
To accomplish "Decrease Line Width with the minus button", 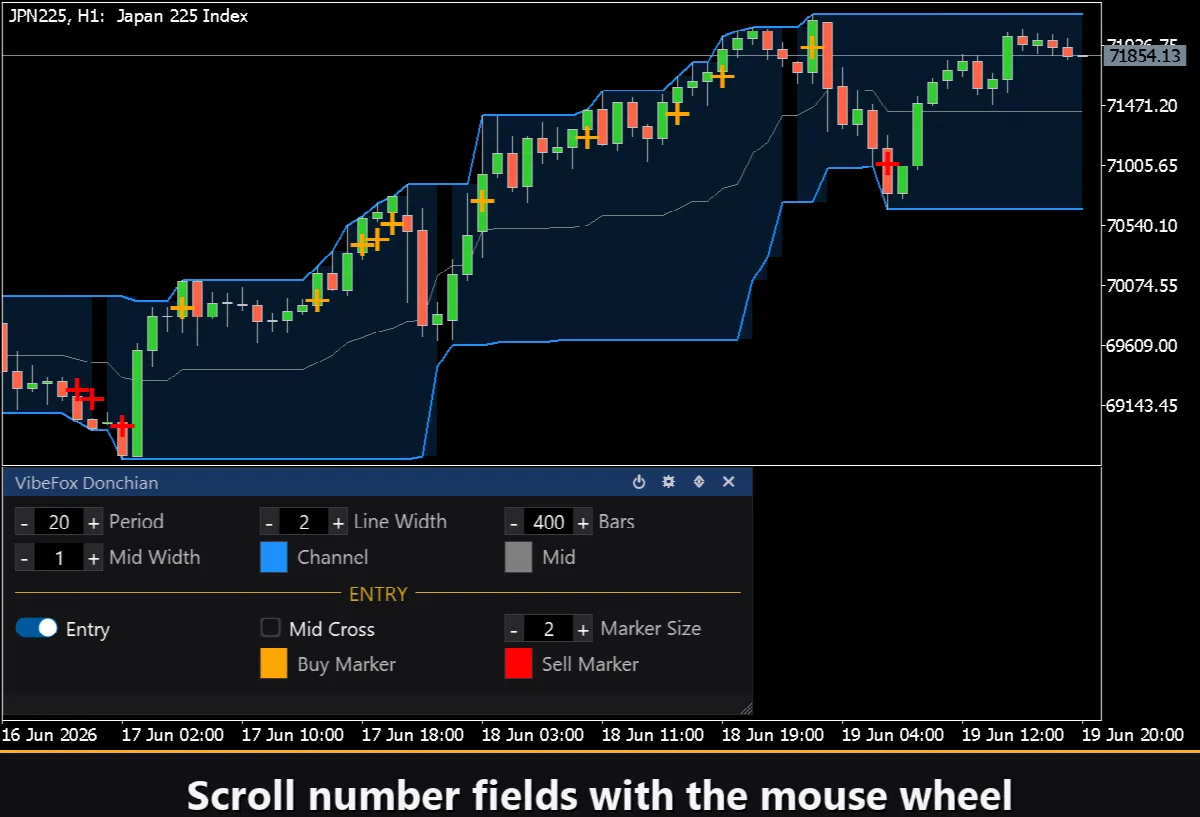I will pos(270,522).
